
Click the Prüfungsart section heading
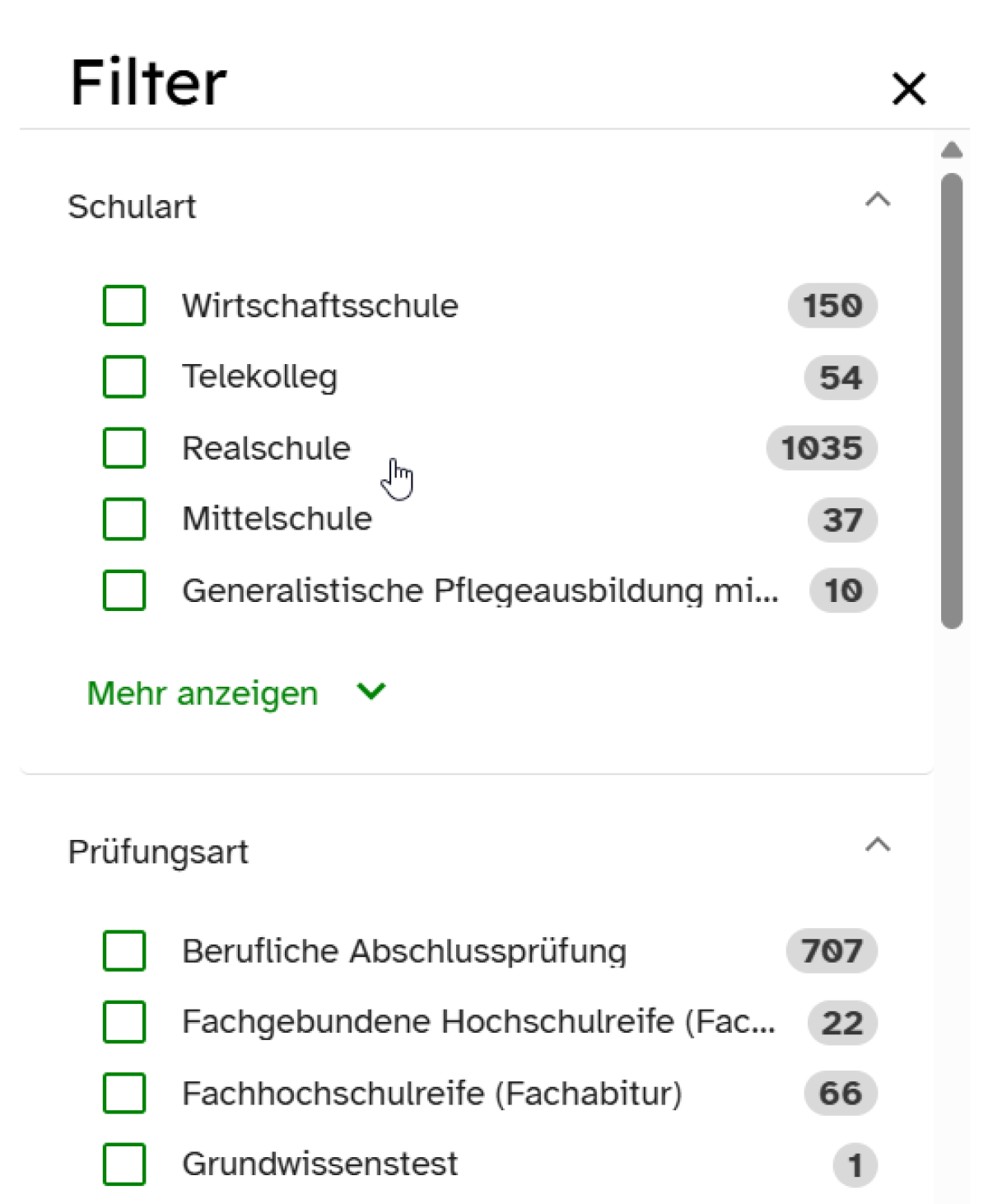(158, 852)
